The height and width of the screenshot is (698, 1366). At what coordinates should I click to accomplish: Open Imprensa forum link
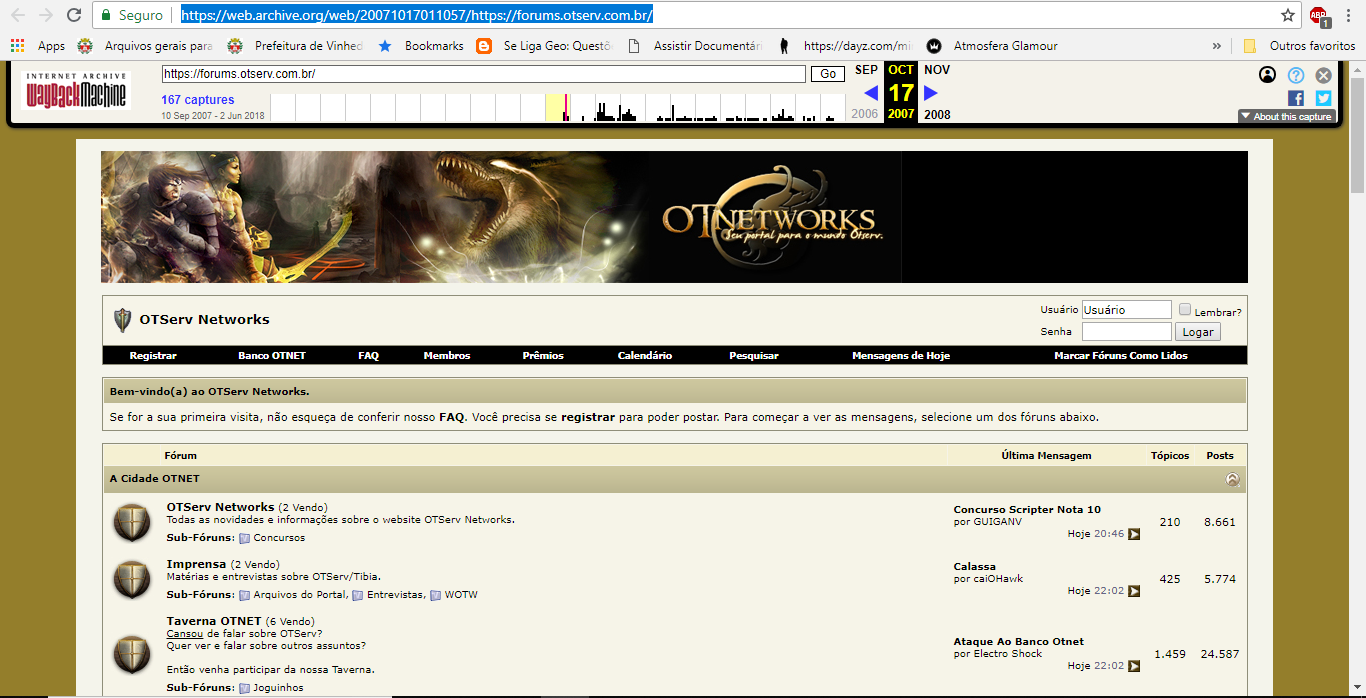coord(196,564)
